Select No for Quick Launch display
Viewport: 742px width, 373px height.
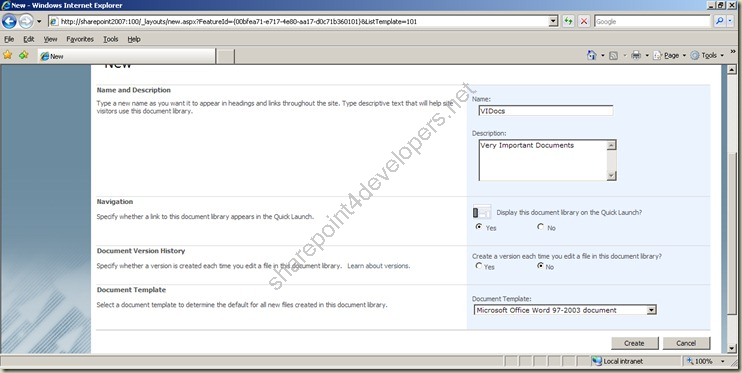pyautogui.click(x=540, y=227)
